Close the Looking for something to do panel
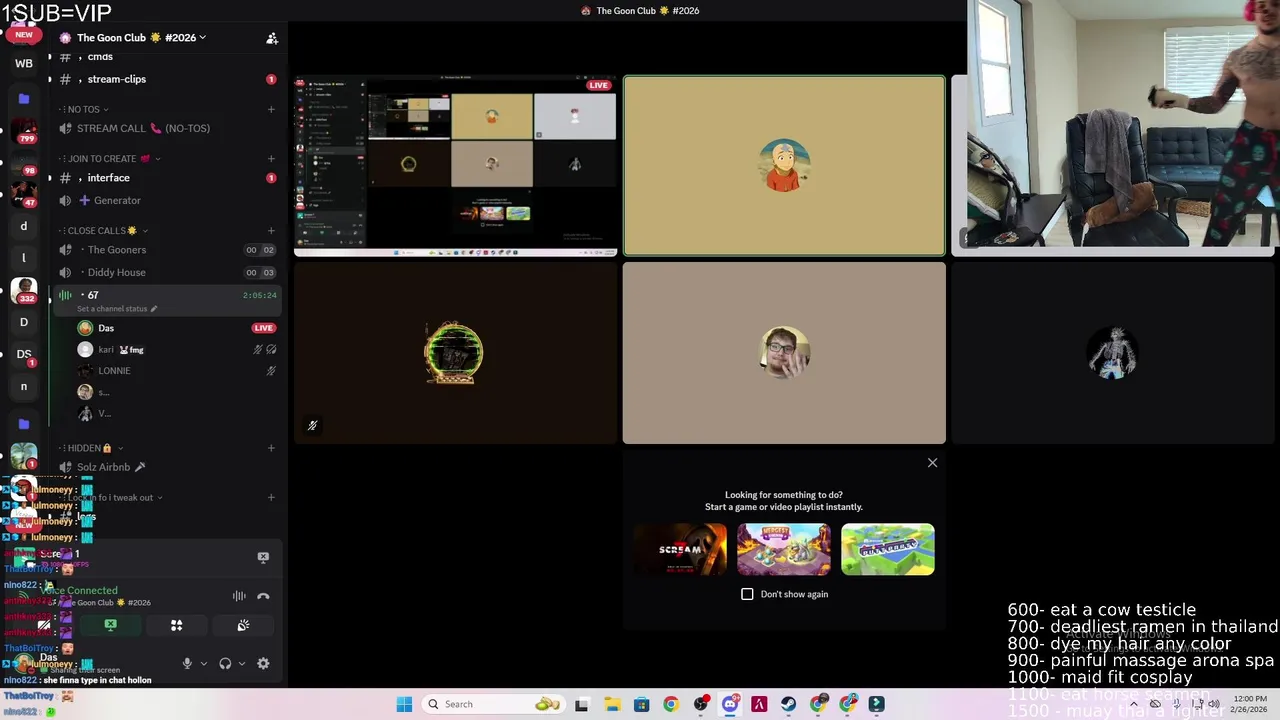This screenshot has width=1280, height=720. pyautogui.click(x=932, y=463)
